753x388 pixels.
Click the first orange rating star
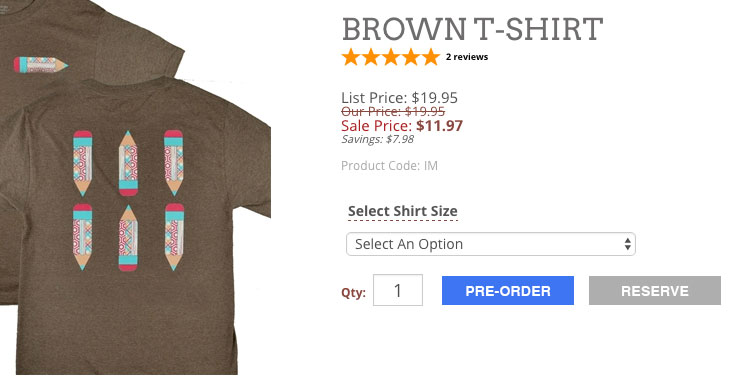351,57
